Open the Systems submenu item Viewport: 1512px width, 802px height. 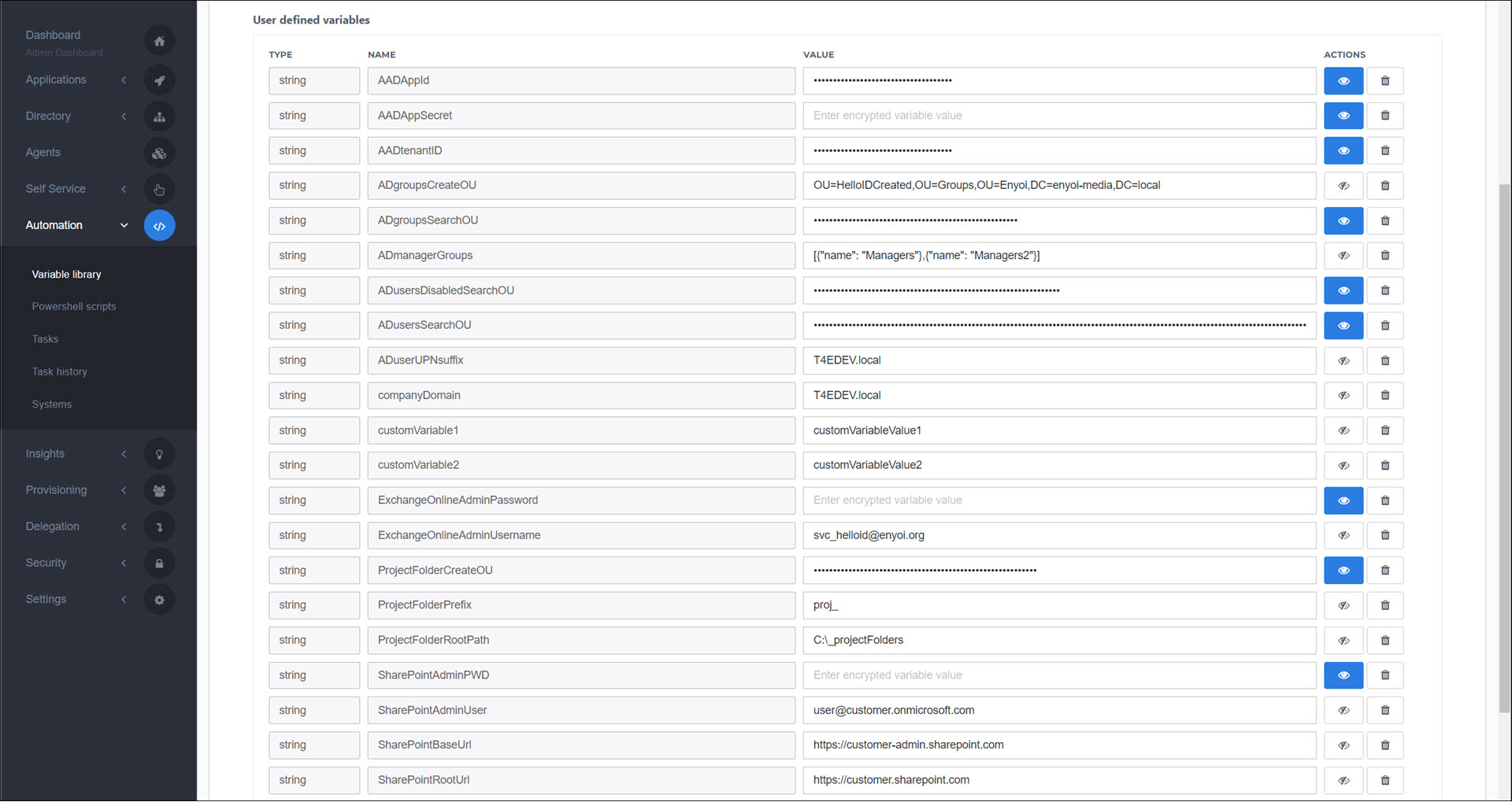[x=52, y=405]
